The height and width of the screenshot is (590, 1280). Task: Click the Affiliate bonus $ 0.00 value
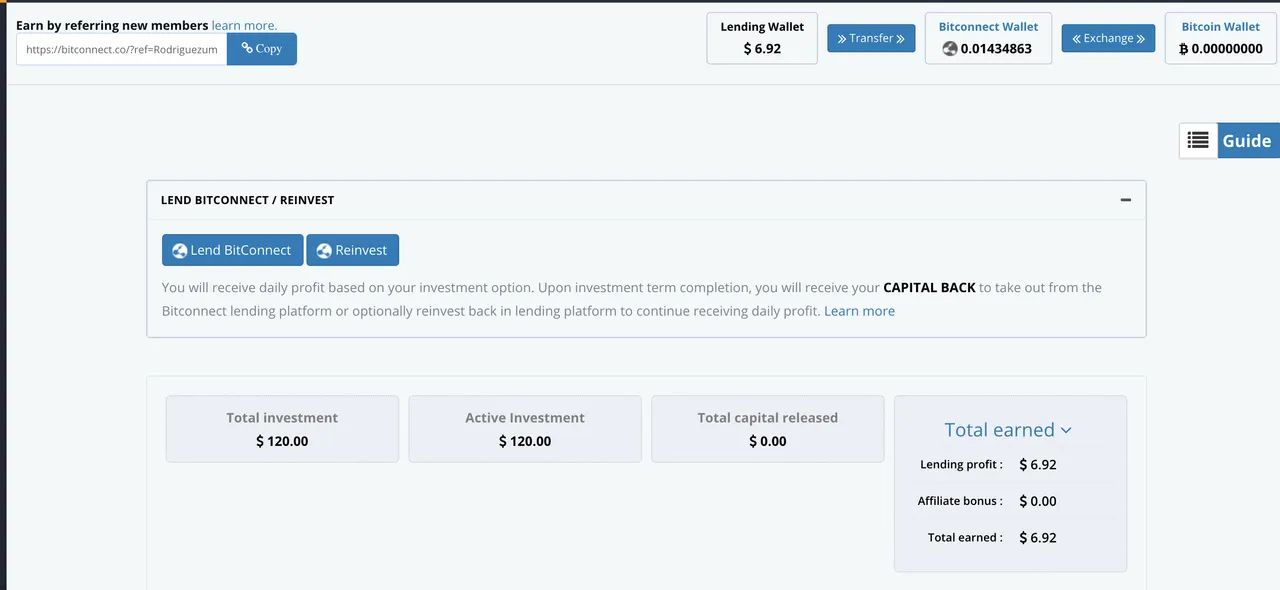click(x=1038, y=501)
